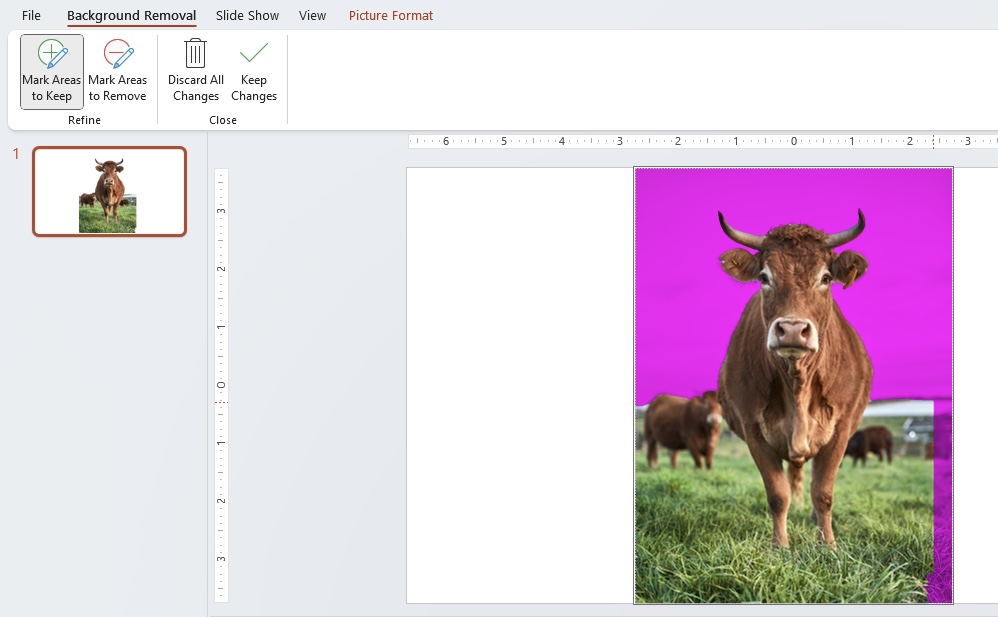The height and width of the screenshot is (617, 998).
Task: Click the Keep Changes checkmark icon
Action: coord(253,53)
